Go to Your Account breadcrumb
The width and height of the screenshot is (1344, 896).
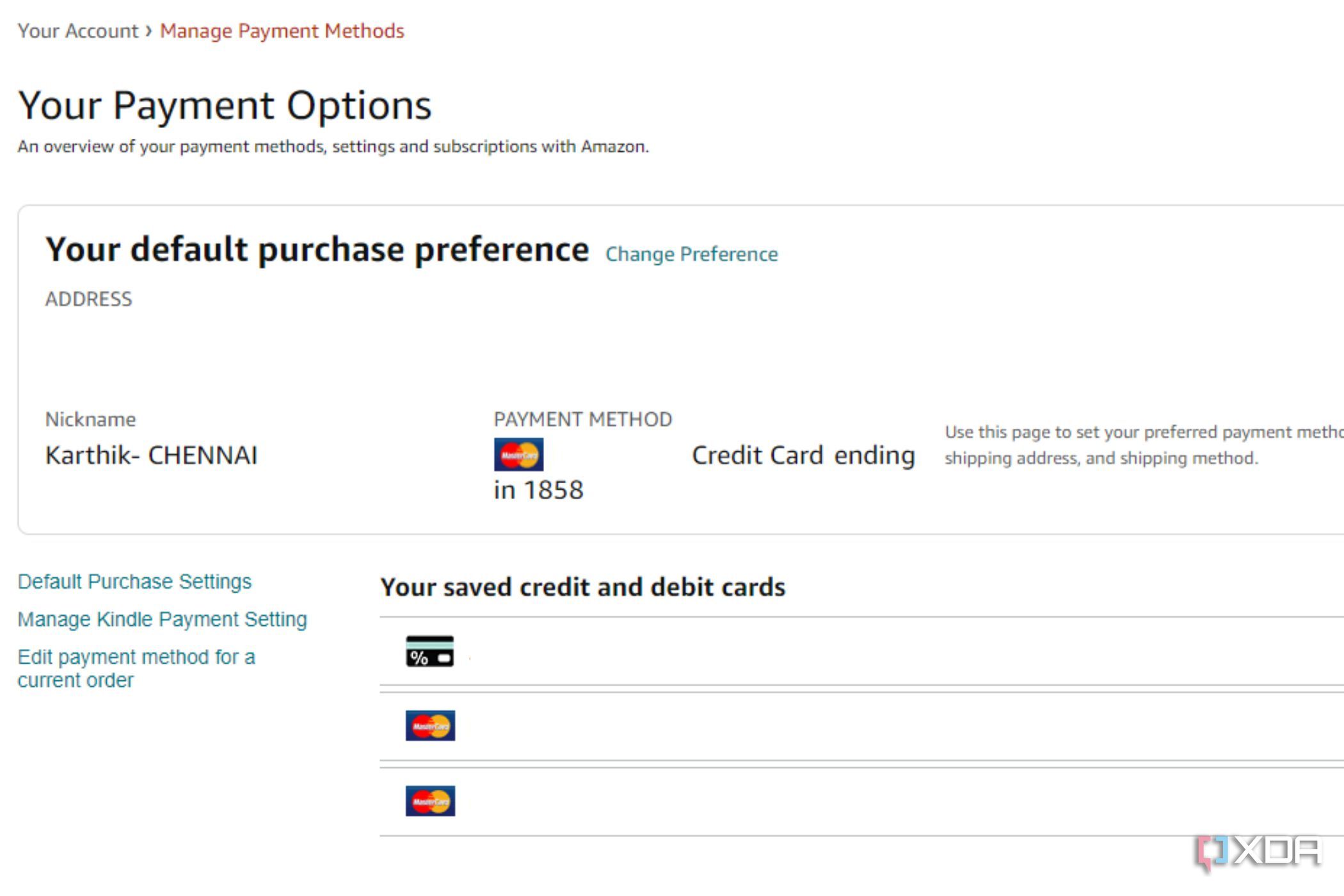[77, 31]
